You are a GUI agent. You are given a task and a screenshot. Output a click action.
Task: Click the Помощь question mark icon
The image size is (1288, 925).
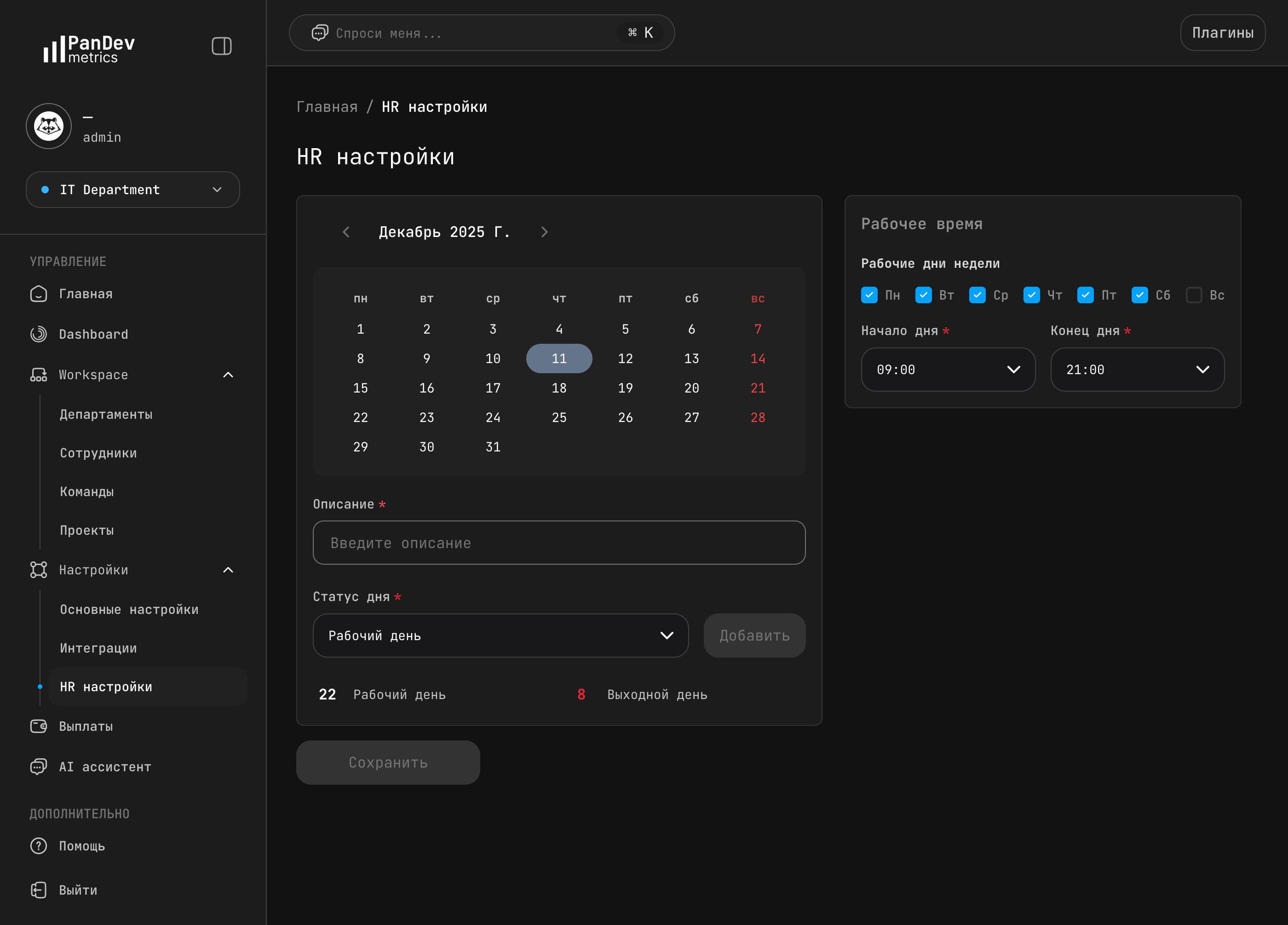[x=38, y=846]
